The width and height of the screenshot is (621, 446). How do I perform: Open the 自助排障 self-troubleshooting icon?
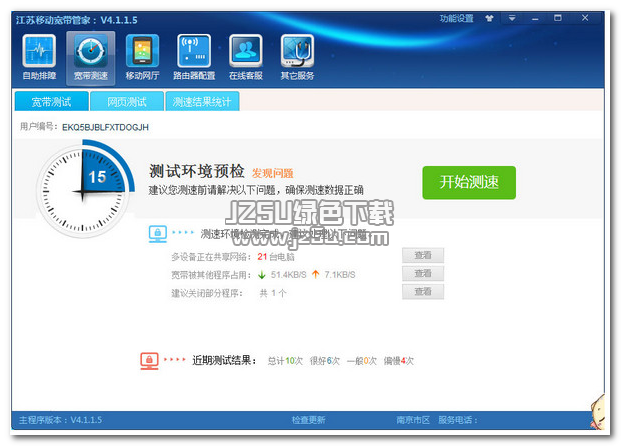coord(39,58)
